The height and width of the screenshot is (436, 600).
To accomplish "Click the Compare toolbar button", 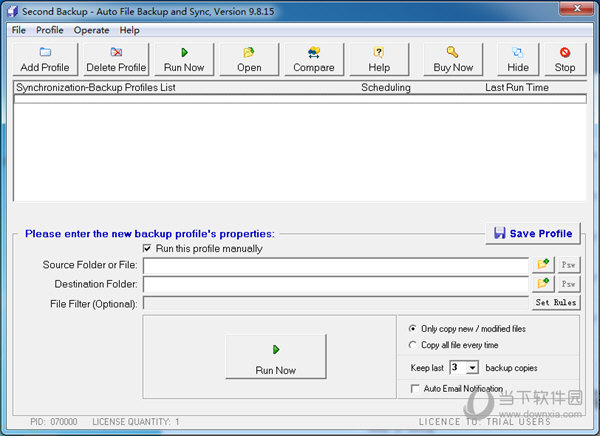I will point(314,59).
